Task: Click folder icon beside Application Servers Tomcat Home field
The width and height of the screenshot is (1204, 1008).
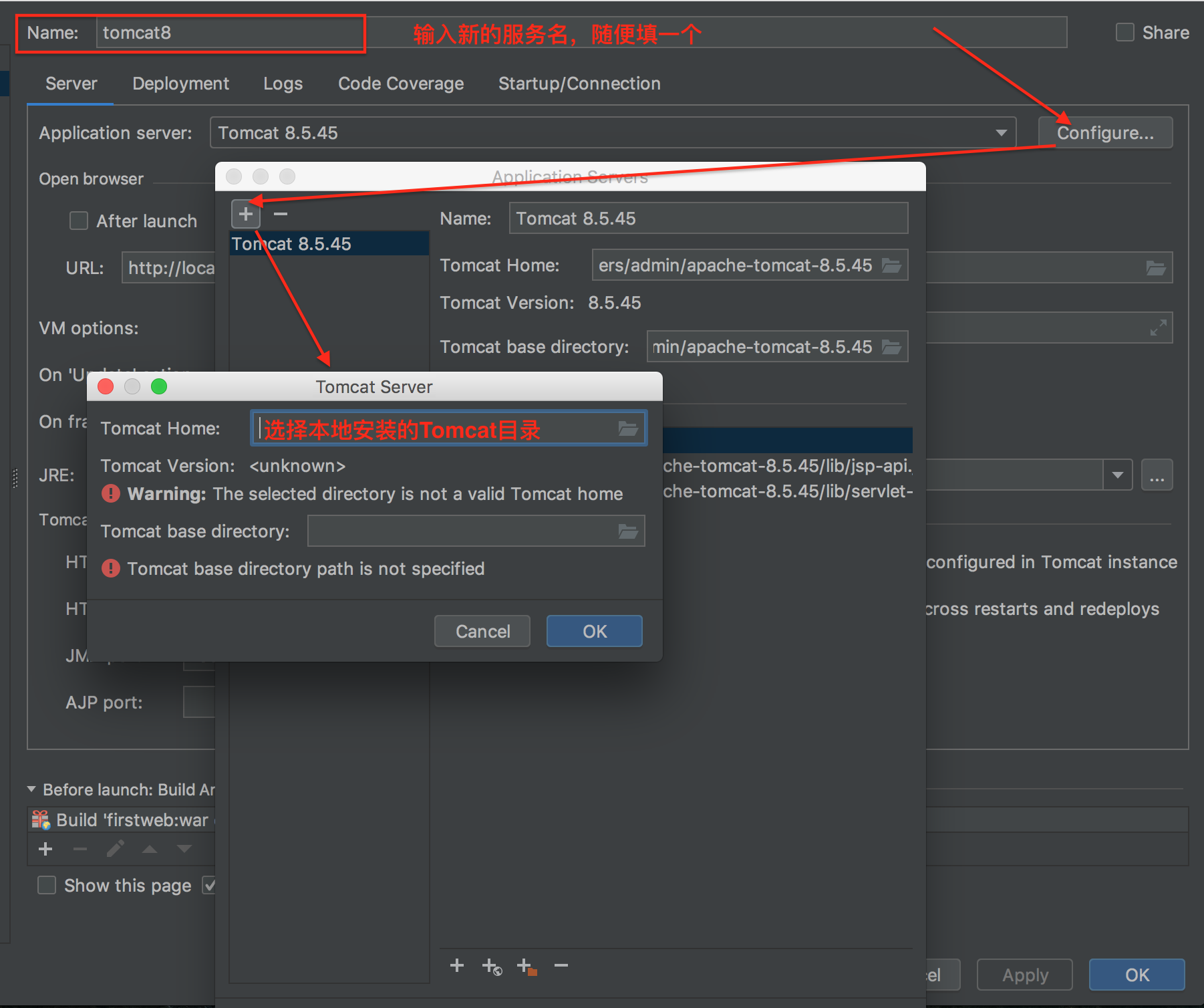Action: coord(891,266)
